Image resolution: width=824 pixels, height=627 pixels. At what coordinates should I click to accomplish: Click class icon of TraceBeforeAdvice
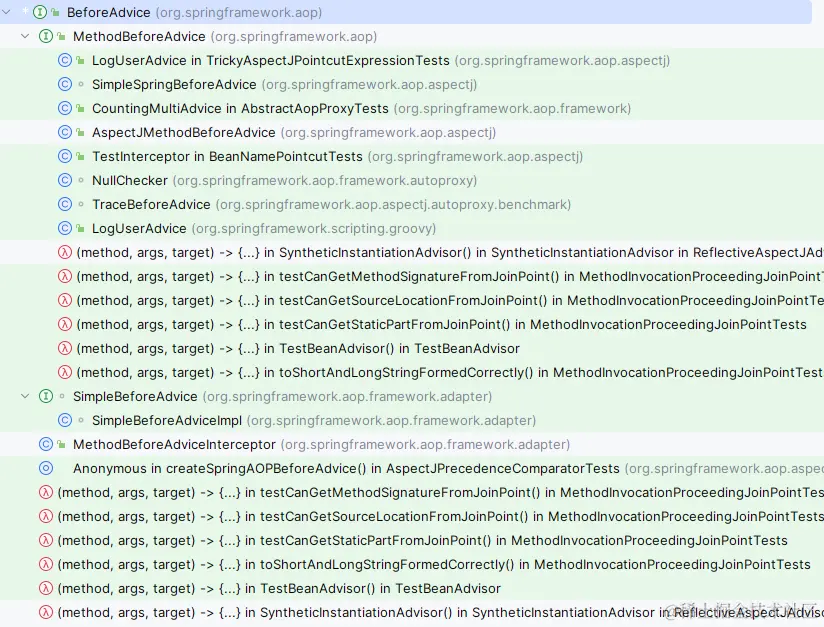pos(65,204)
